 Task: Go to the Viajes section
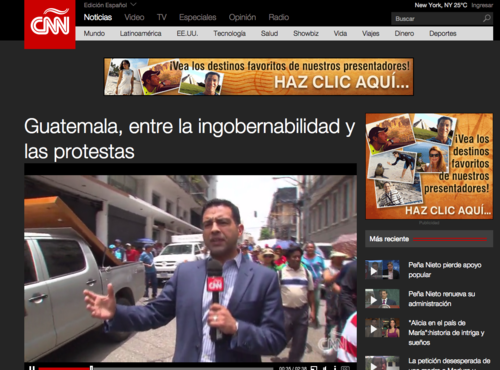click(x=371, y=33)
